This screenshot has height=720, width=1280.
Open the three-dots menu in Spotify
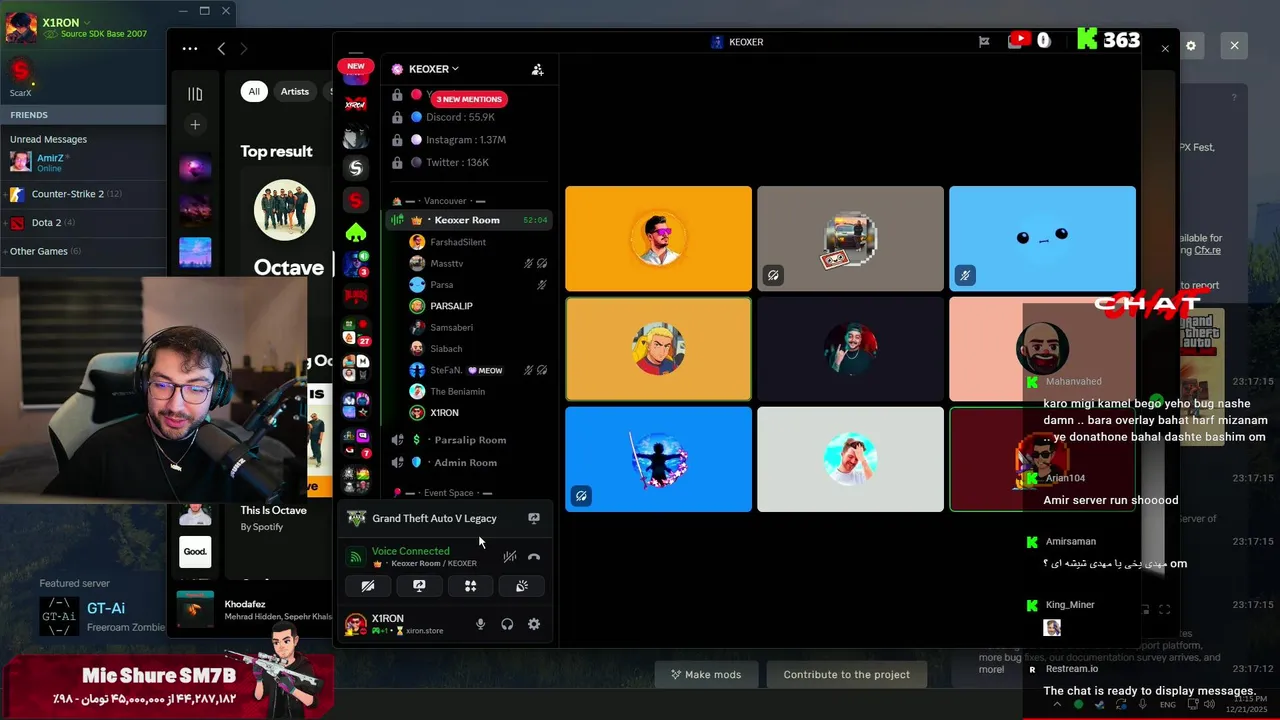(x=190, y=48)
